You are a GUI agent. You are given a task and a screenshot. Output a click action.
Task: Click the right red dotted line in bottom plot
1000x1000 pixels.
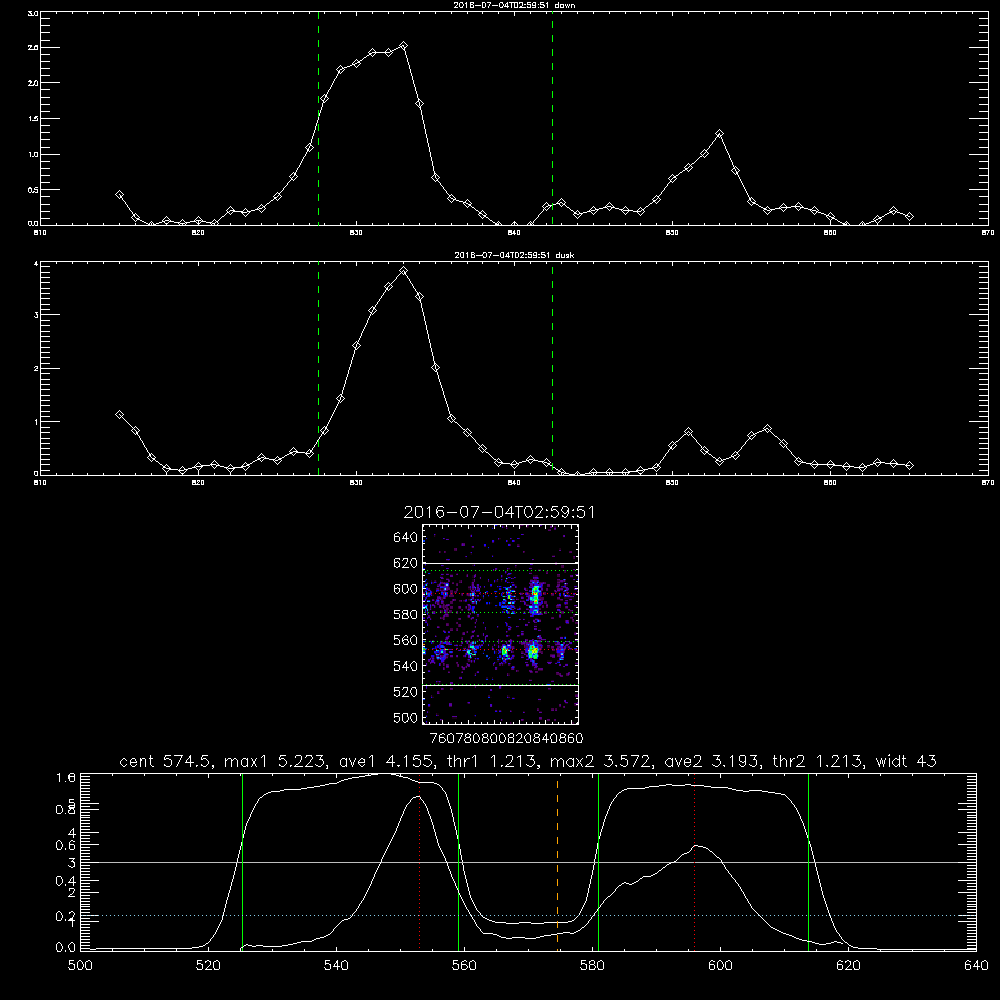click(x=695, y=862)
